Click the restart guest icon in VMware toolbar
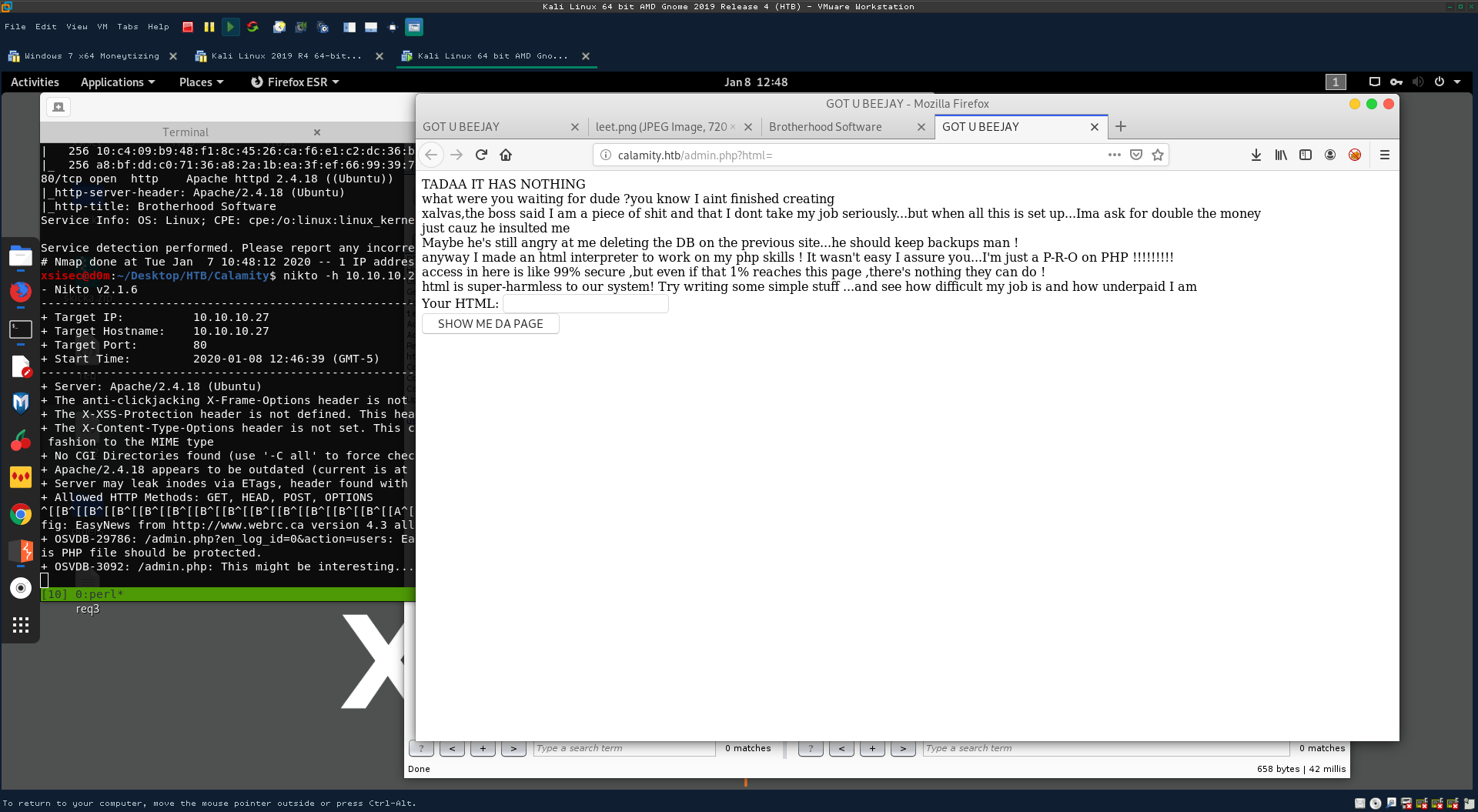 [252, 27]
